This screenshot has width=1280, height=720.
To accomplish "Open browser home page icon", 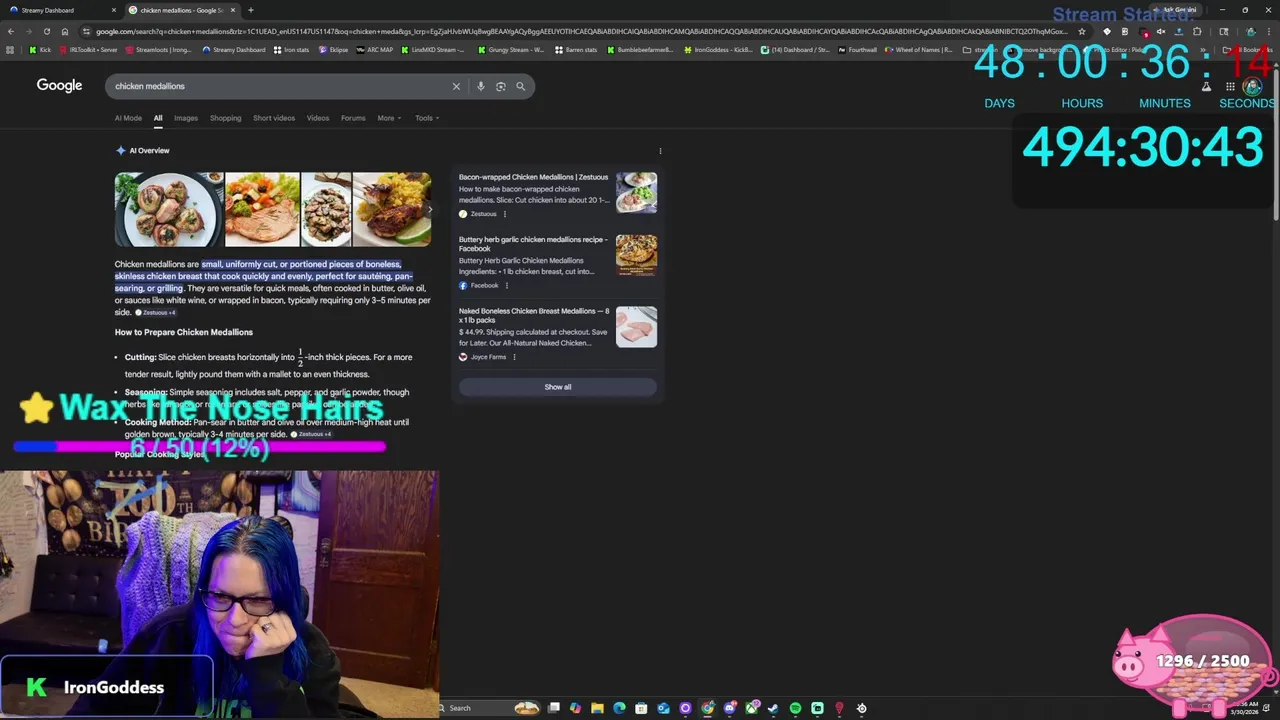I will 64,31.
